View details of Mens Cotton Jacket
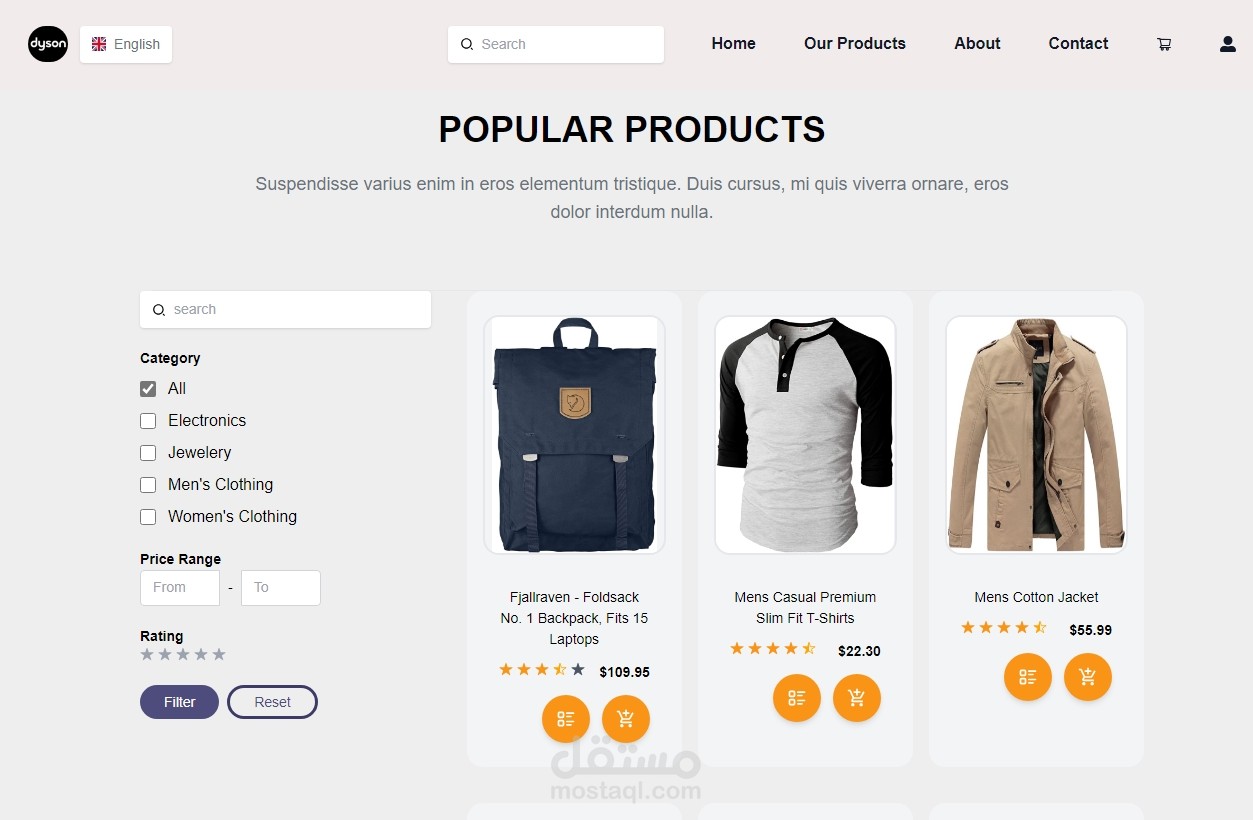 point(1028,677)
